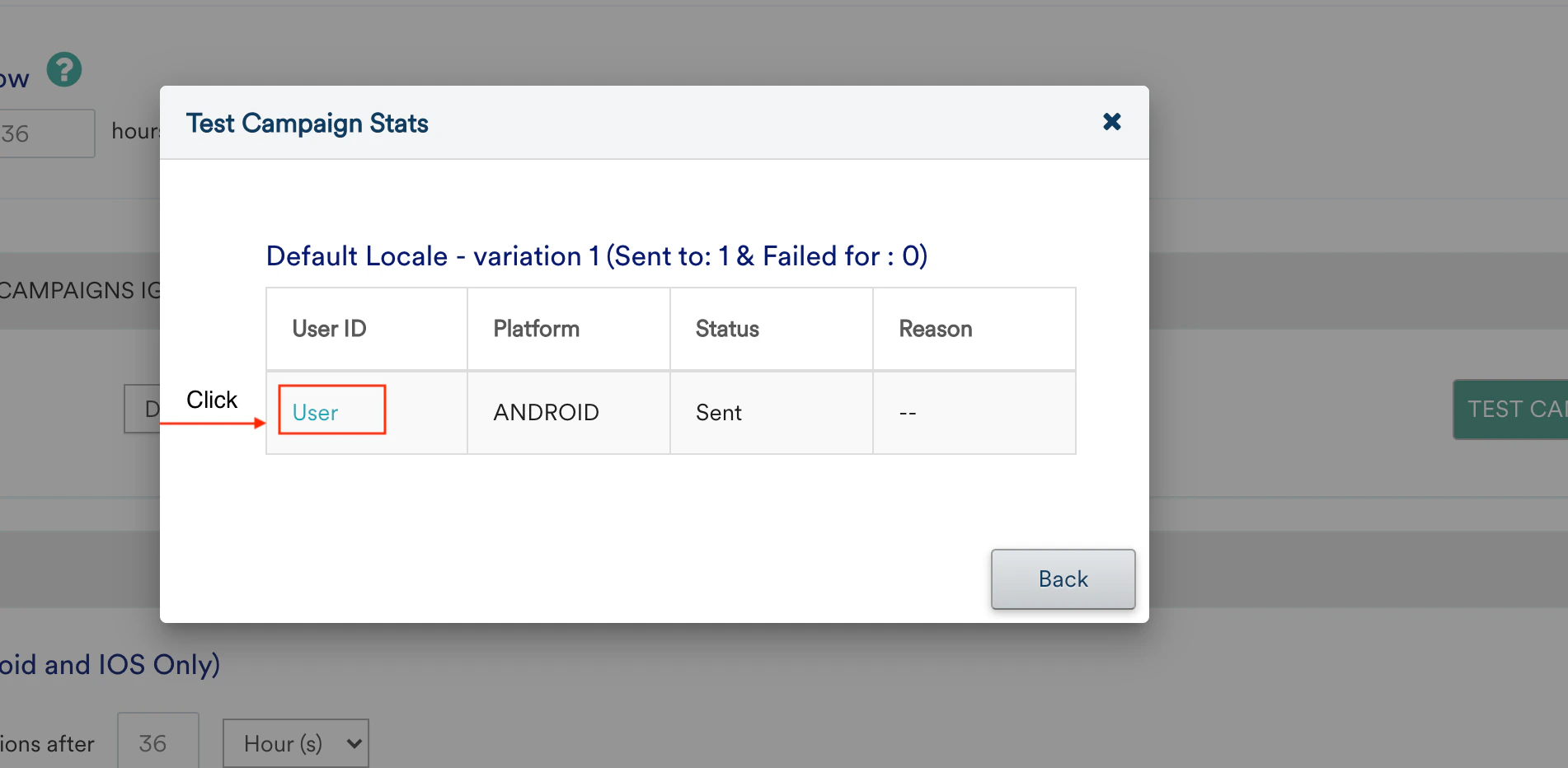Select the Sent status cell
Viewport: 1568px width, 768px height.
coord(719,413)
